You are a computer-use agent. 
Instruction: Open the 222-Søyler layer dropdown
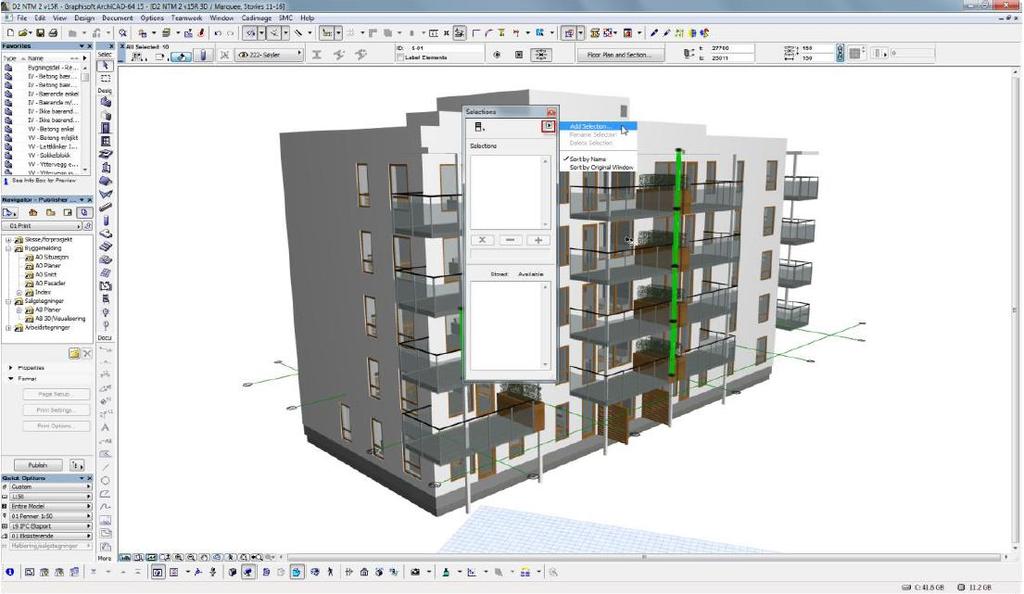point(270,55)
